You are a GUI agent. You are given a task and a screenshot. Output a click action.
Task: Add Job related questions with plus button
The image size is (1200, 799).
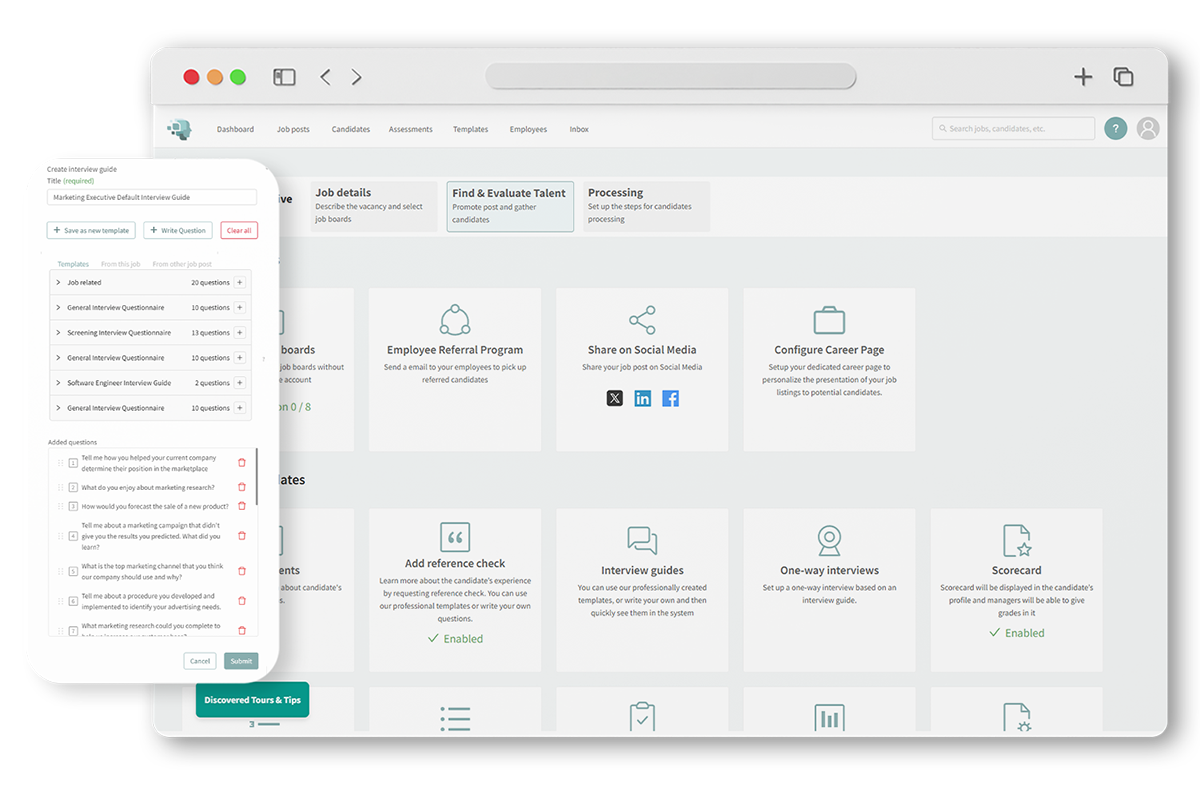pos(240,282)
